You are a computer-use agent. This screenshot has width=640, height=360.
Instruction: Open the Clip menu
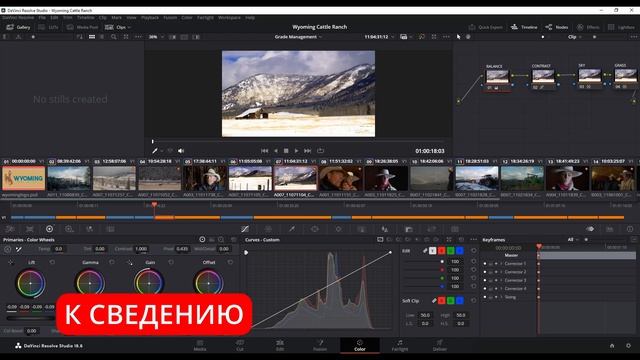coord(102,18)
